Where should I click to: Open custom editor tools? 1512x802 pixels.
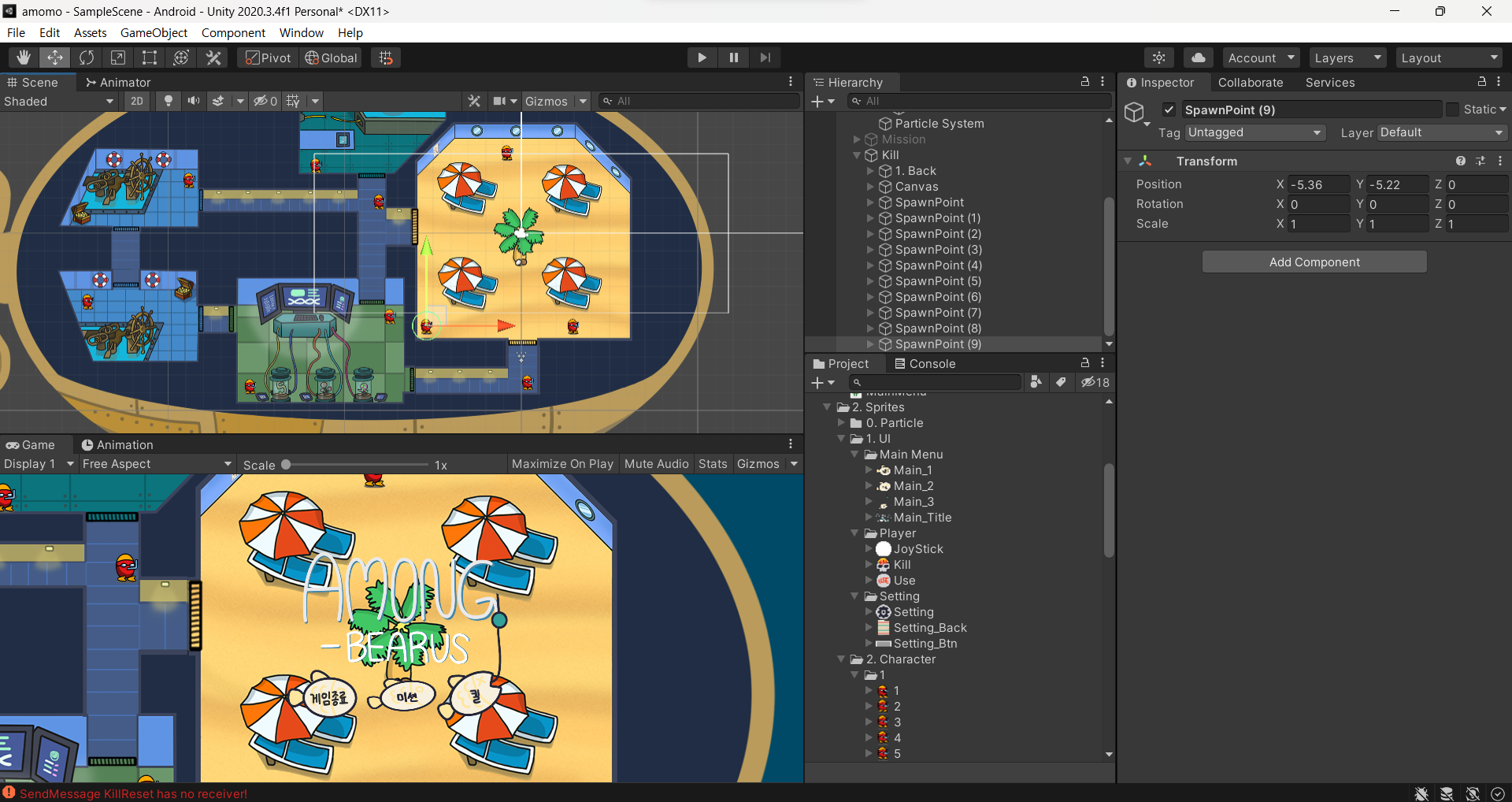pos(213,58)
